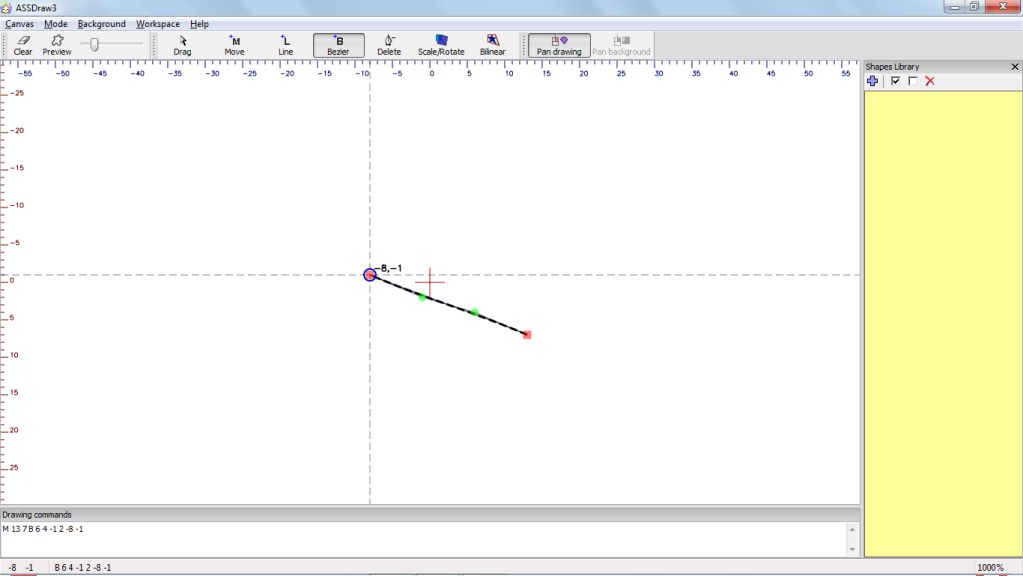Activate Pan drawing mode
Viewport: 1023px width, 576px height.
559,46
